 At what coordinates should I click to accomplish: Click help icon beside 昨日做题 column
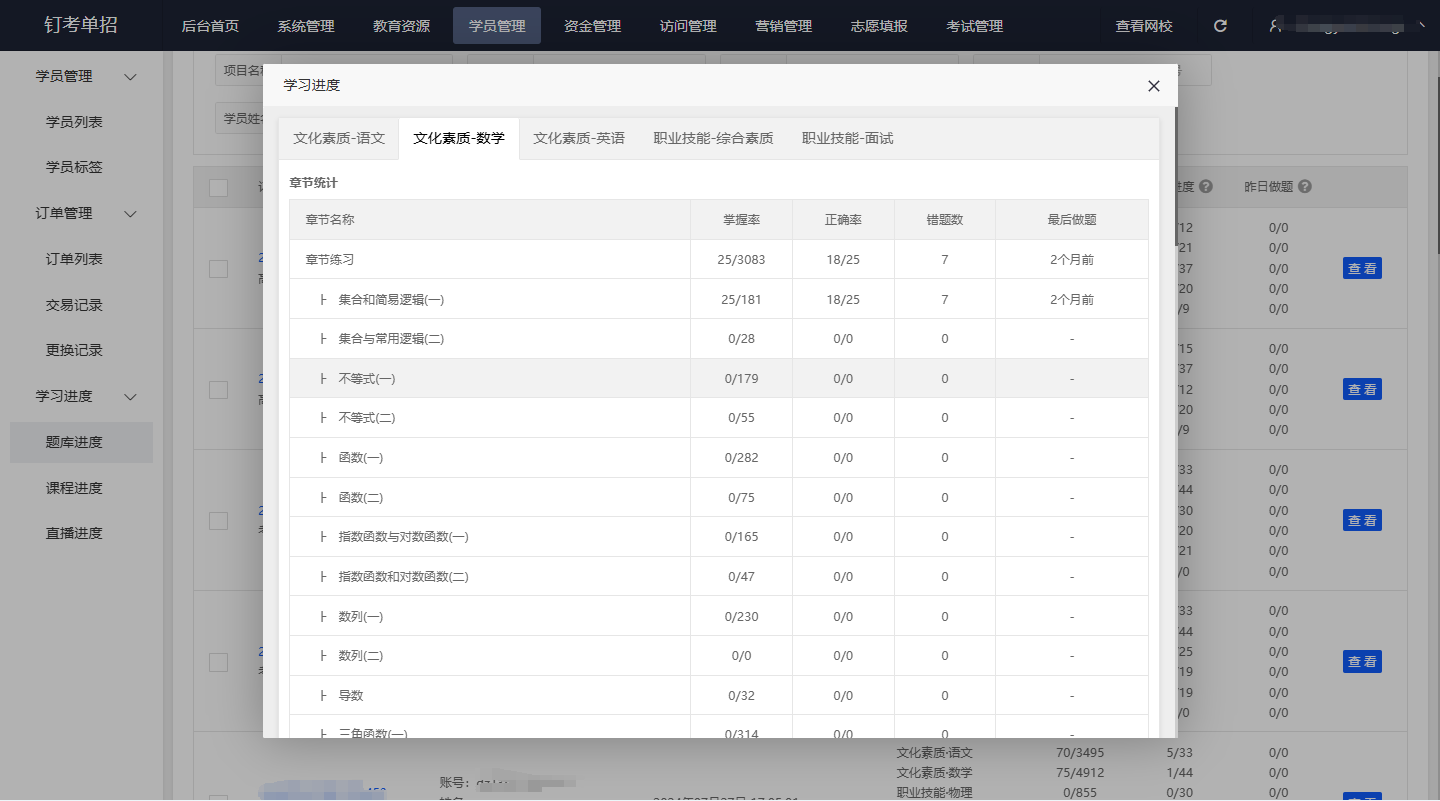click(x=1304, y=187)
